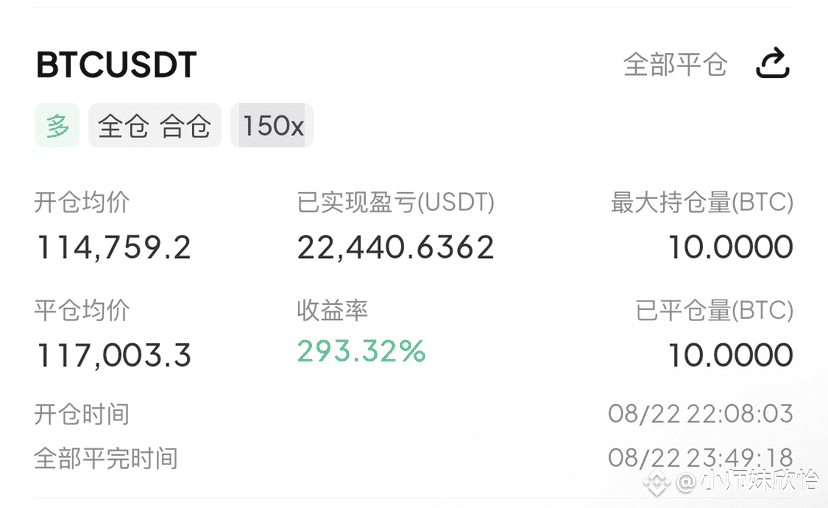Image resolution: width=828 pixels, height=508 pixels.
Task: Select the realized PnL 22,440.6362
Action: pyautogui.click(x=396, y=247)
